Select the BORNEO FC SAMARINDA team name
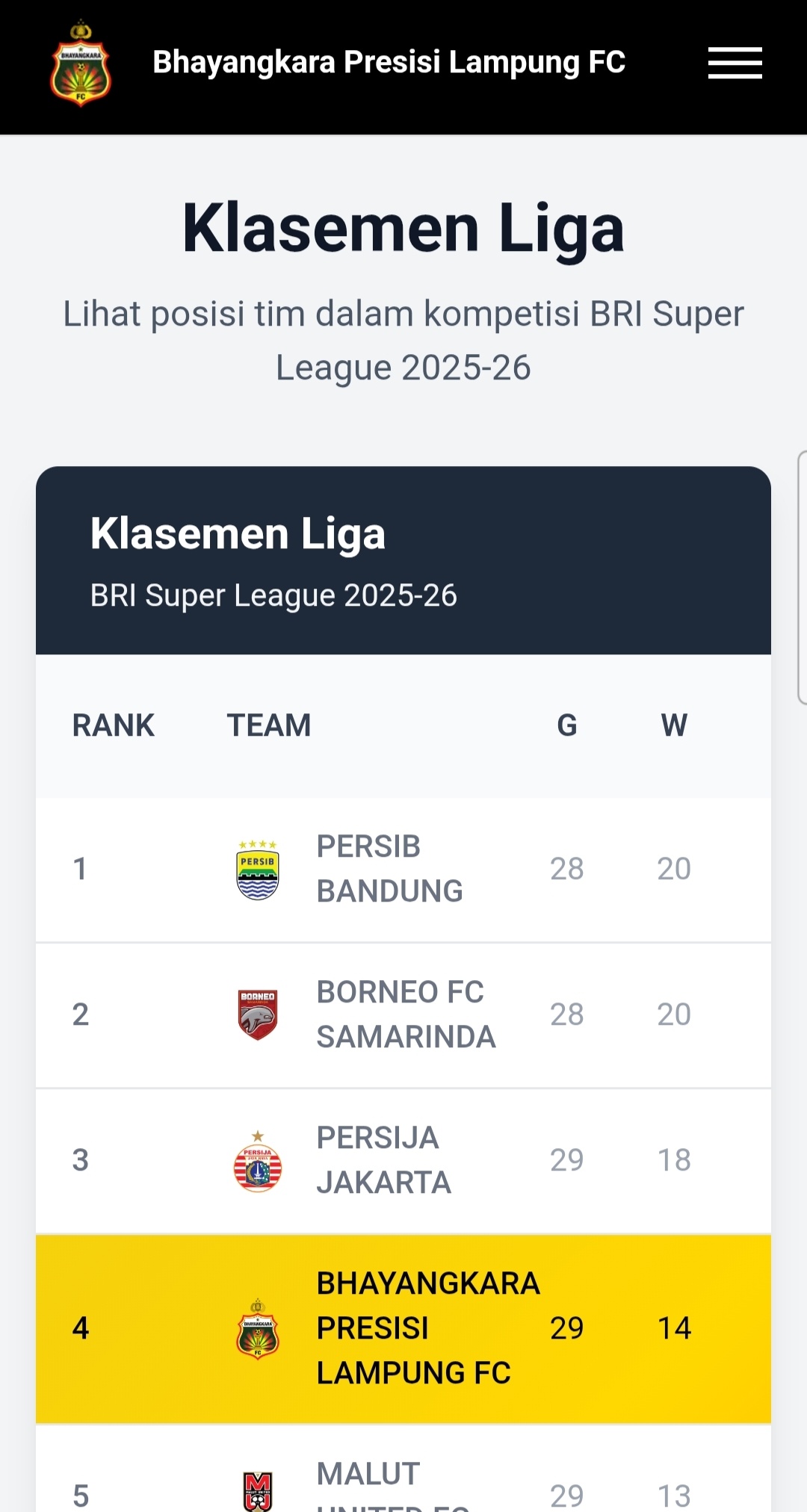Image resolution: width=807 pixels, height=1512 pixels. 406,1014
